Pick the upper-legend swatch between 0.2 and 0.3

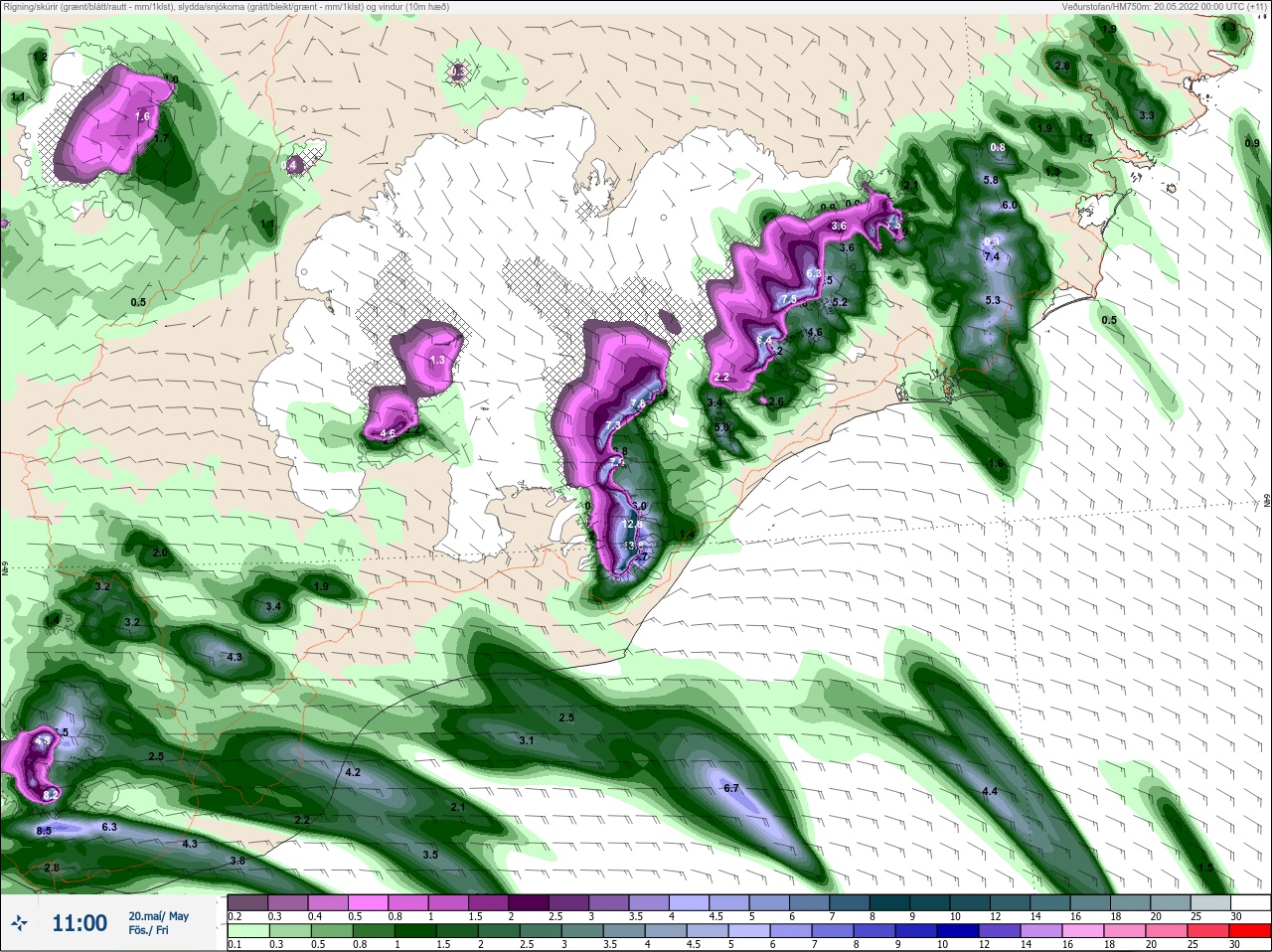[x=247, y=902]
